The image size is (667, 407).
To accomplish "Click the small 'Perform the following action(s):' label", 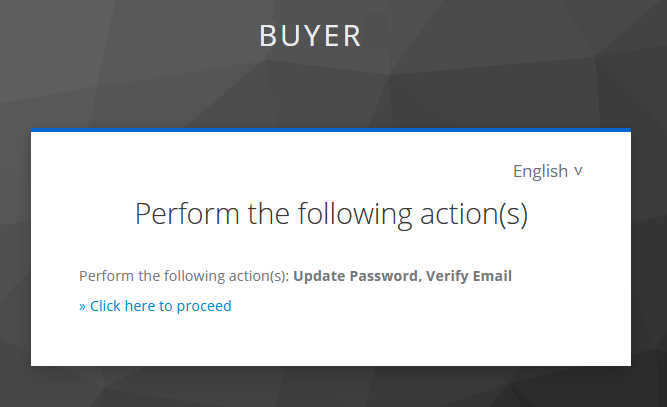I will coord(183,276).
